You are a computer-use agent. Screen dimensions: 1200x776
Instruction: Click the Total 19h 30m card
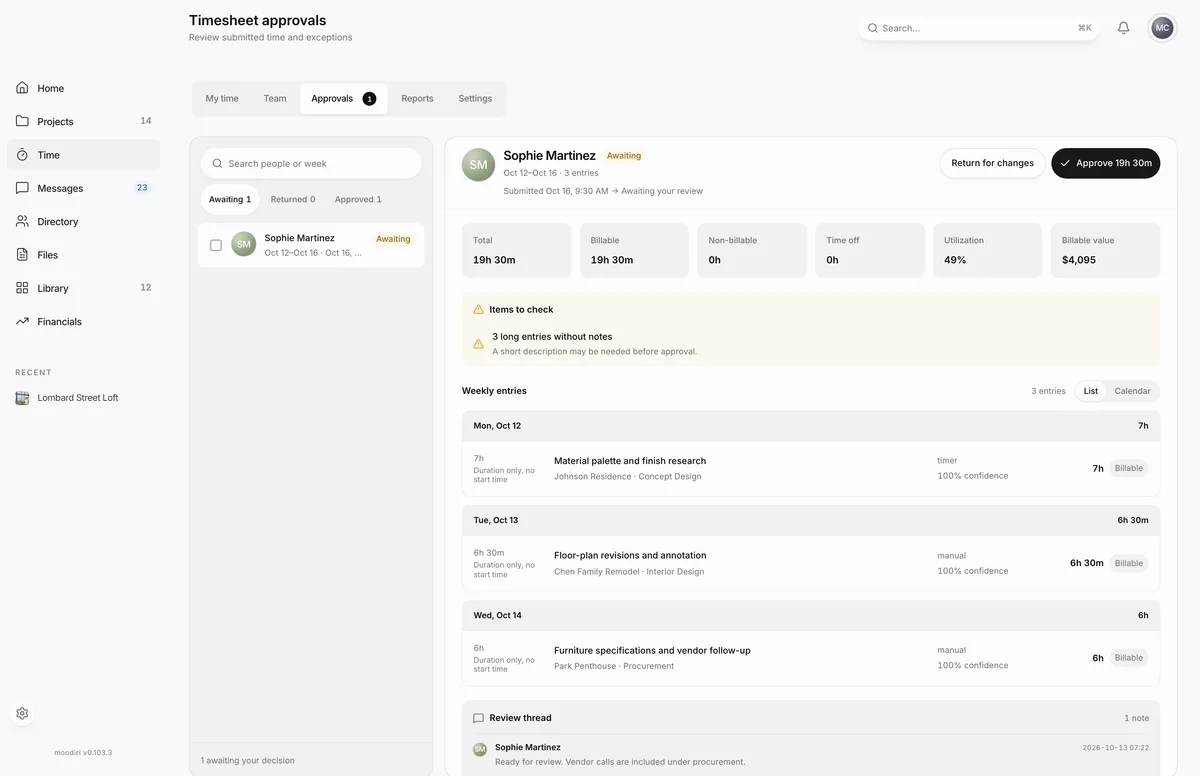[516, 250]
